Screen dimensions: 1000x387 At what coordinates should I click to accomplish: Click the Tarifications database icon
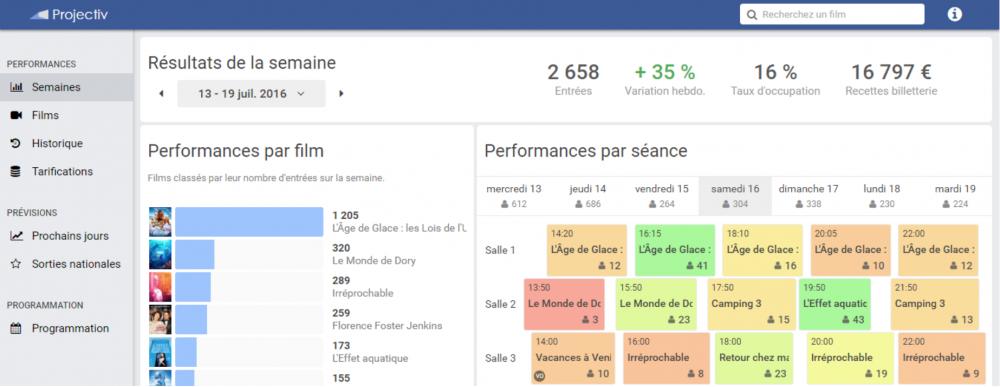[x=17, y=172]
